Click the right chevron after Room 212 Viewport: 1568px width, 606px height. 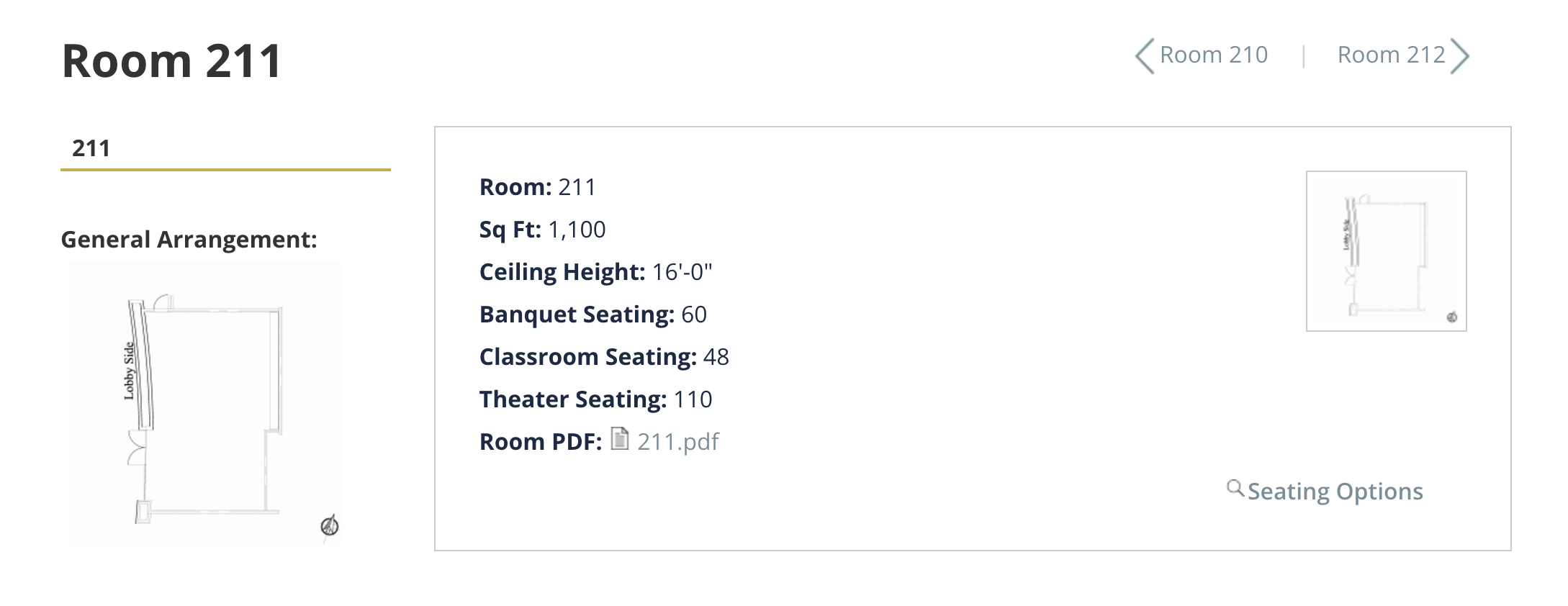(1460, 56)
